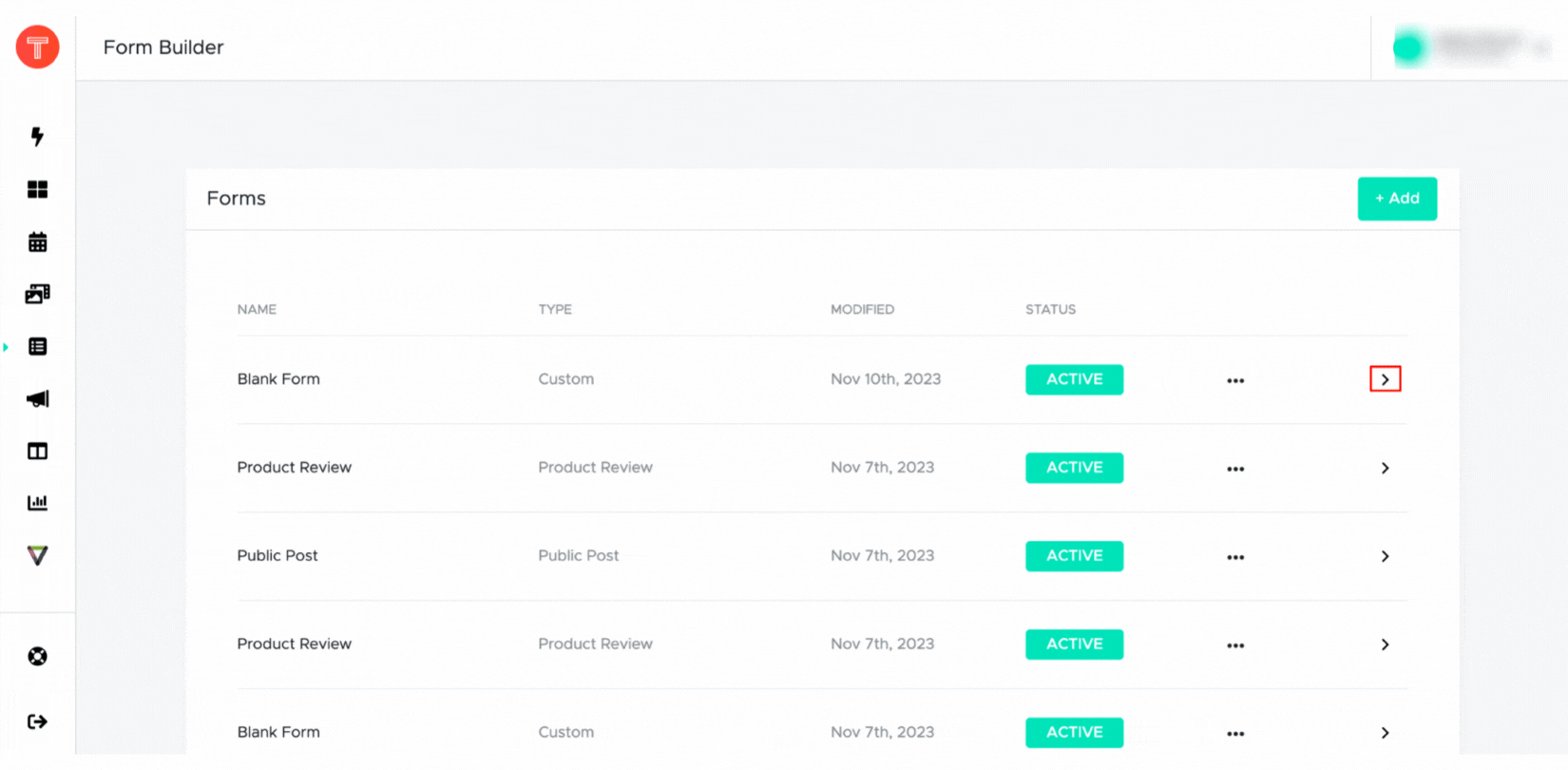The width and height of the screenshot is (1568, 770).
Task: Open the Nov 10th Blank Form chevron
Action: pyautogui.click(x=1386, y=379)
